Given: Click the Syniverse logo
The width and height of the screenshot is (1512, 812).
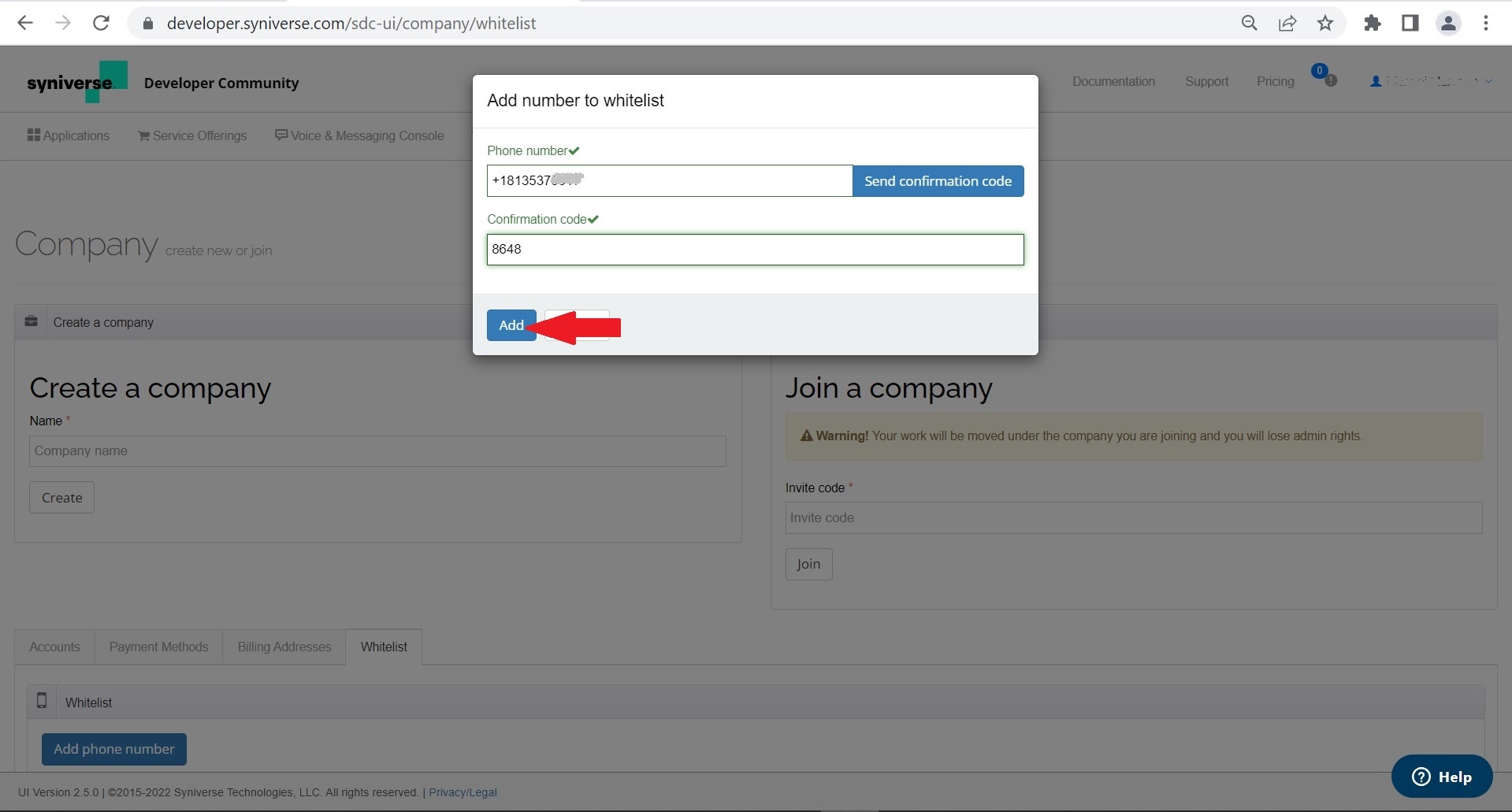Looking at the screenshot, I should 76,82.
